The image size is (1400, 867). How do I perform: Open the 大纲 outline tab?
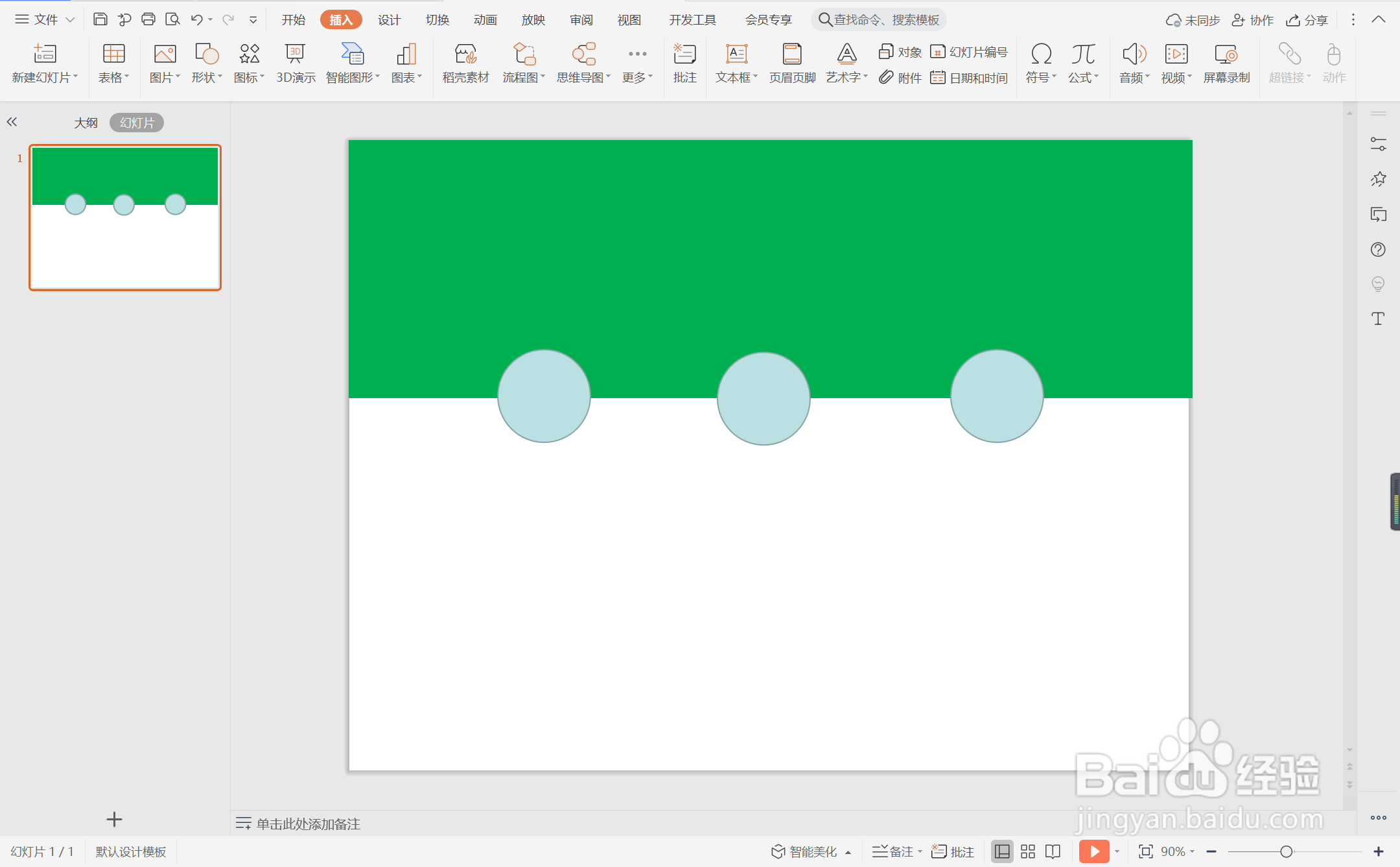86,123
